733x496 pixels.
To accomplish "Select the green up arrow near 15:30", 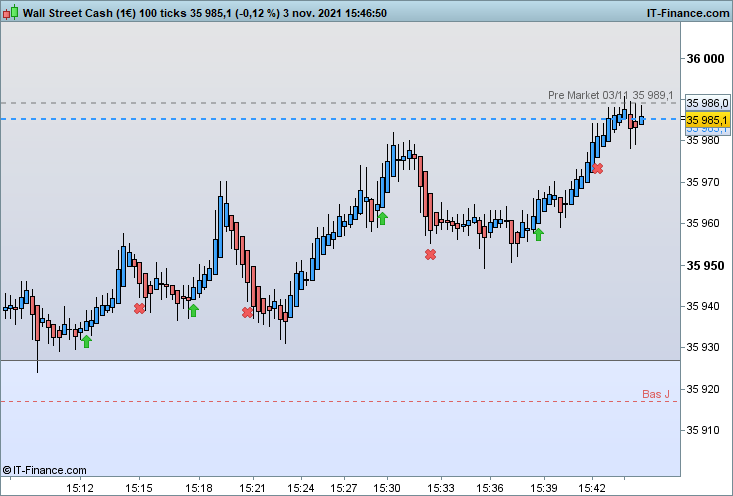I will [382, 218].
